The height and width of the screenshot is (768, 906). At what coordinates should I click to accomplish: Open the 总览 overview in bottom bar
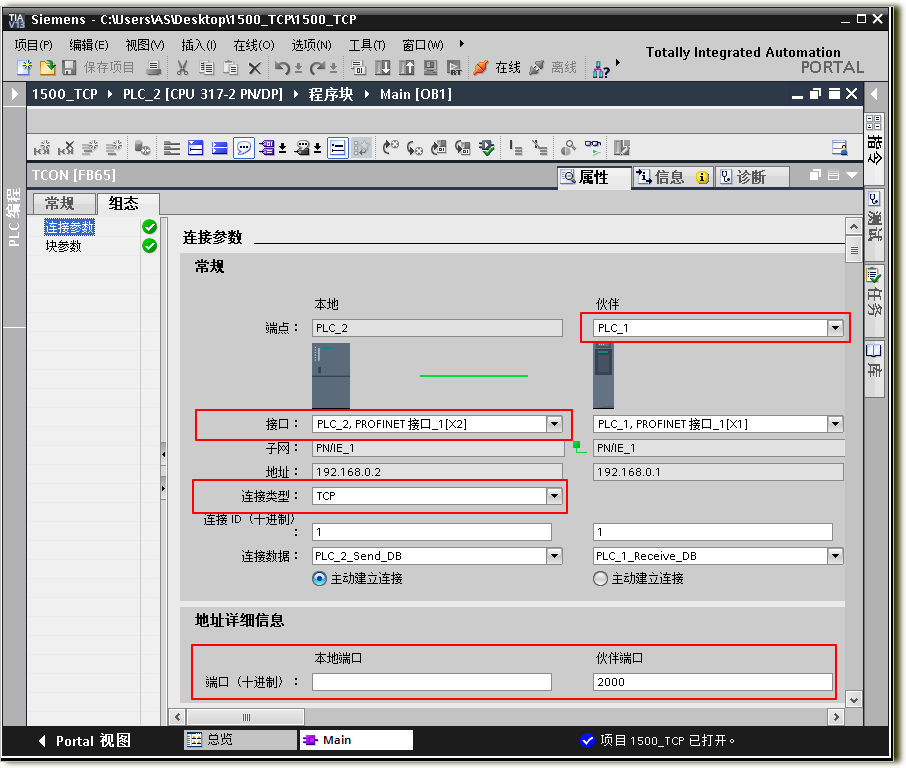pos(240,740)
